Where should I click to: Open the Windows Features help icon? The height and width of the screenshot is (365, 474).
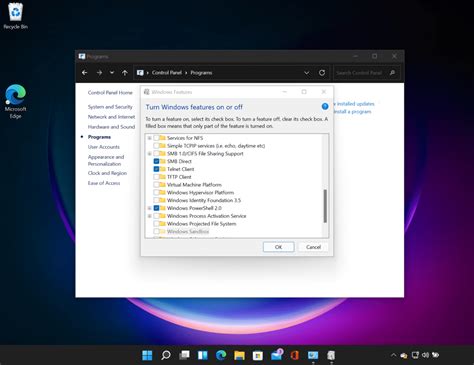click(x=325, y=106)
